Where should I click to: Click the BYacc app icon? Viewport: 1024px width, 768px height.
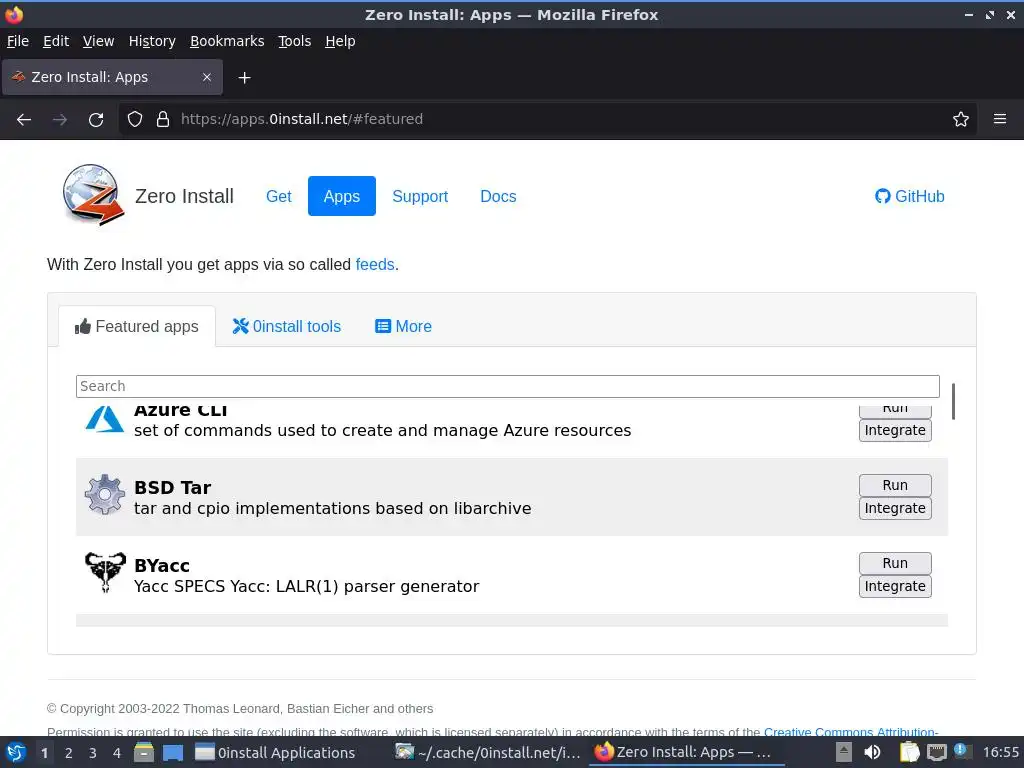click(x=104, y=572)
